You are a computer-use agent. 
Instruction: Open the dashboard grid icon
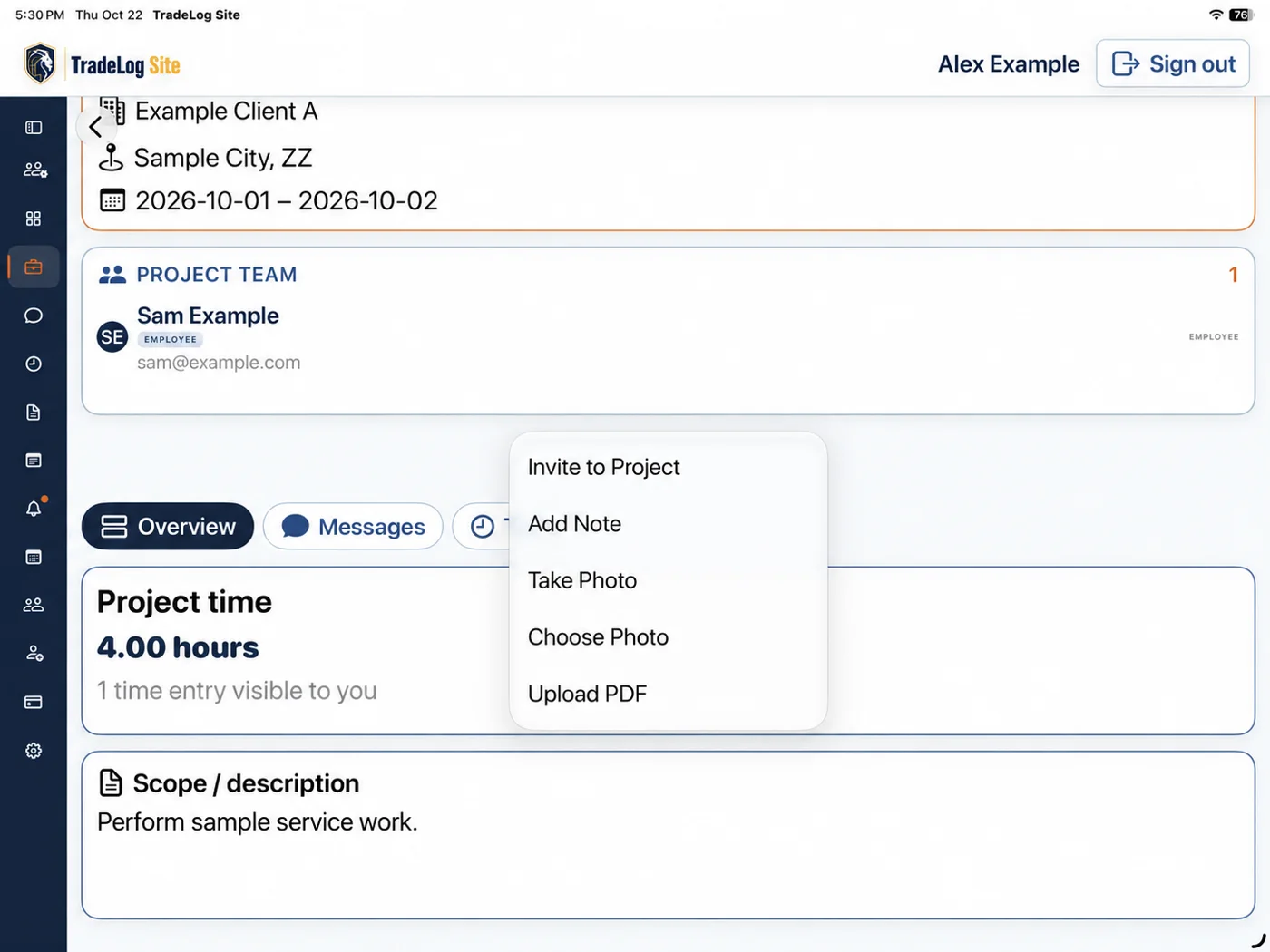coord(34,219)
